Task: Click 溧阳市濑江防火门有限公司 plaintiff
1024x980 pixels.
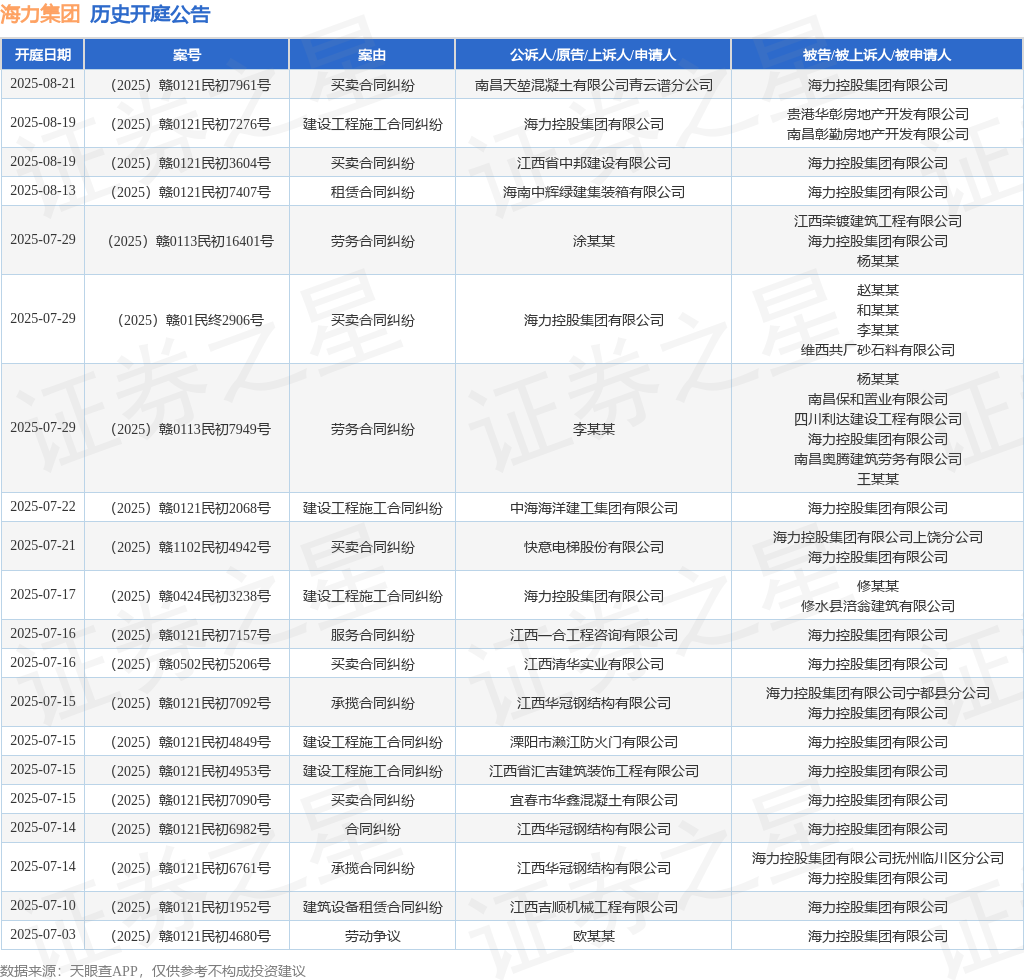Action: 594,742
